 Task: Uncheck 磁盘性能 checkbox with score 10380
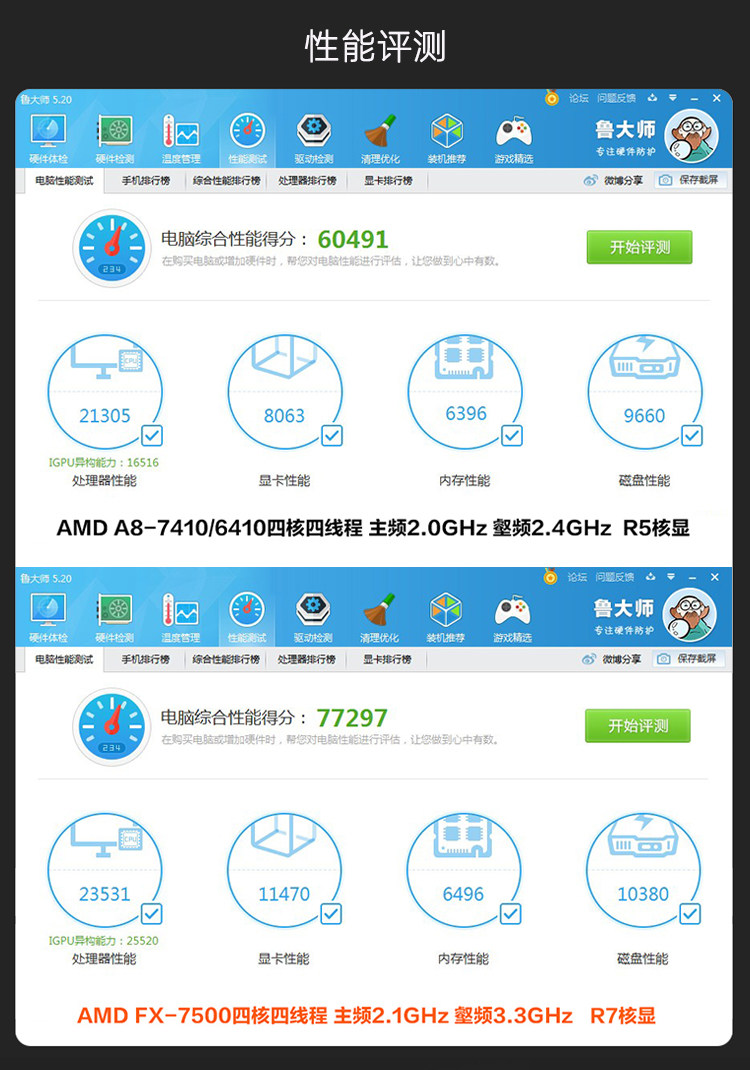click(x=690, y=913)
